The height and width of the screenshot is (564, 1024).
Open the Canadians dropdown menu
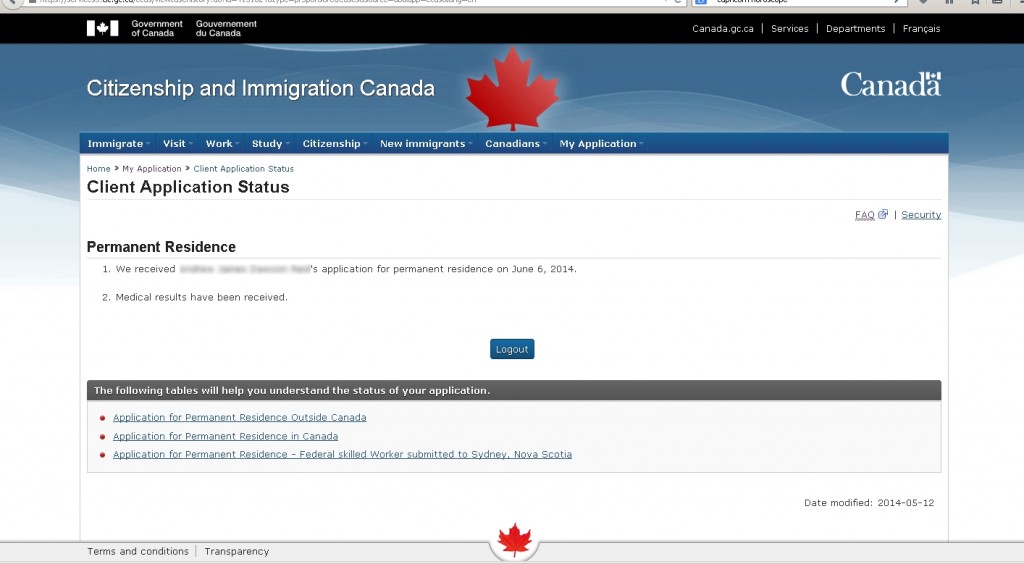(x=515, y=144)
